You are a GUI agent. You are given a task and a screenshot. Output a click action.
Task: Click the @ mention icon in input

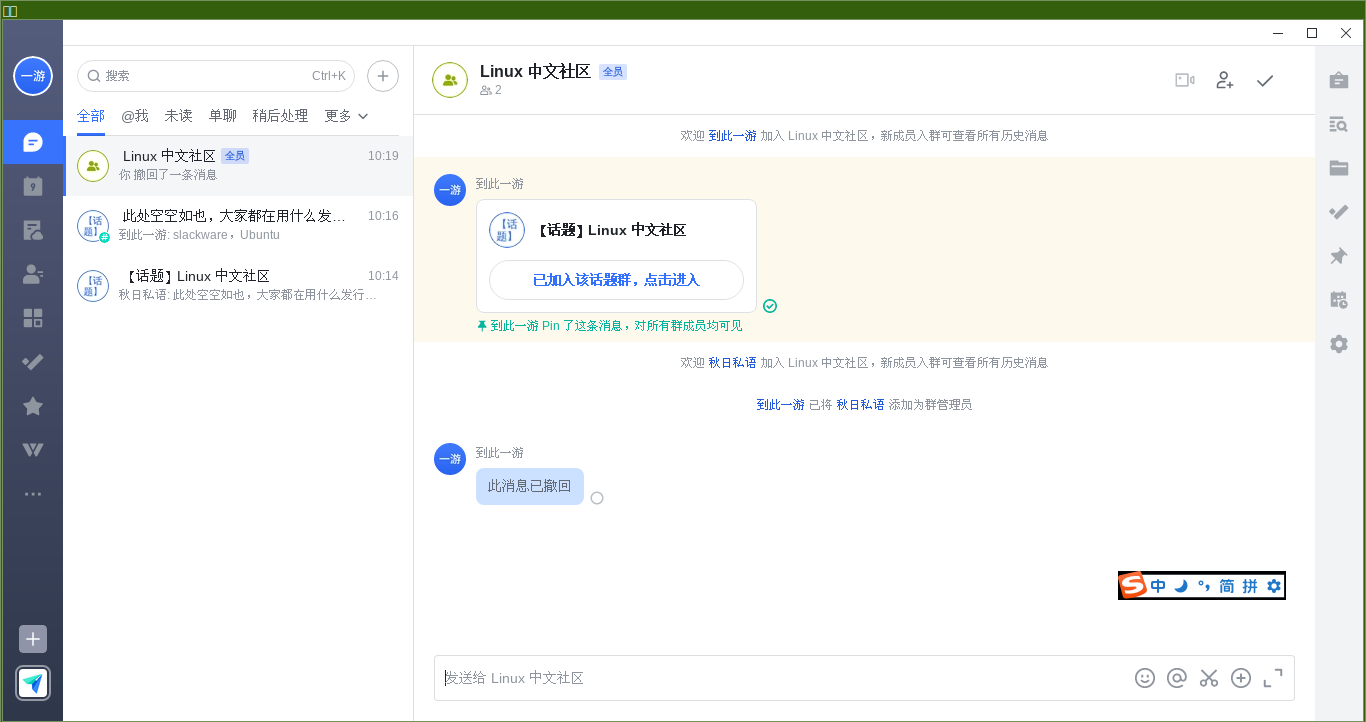click(1177, 678)
